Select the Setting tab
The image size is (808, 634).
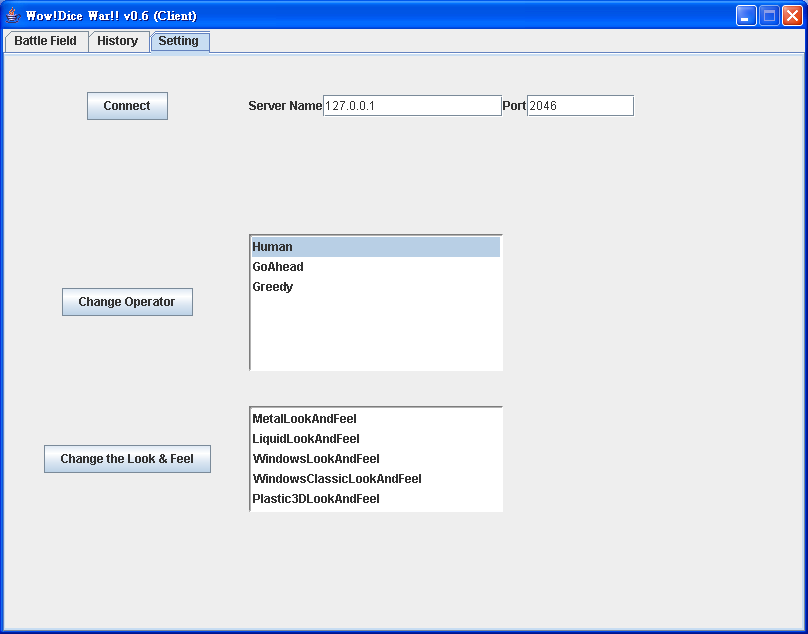[x=179, y=41]
